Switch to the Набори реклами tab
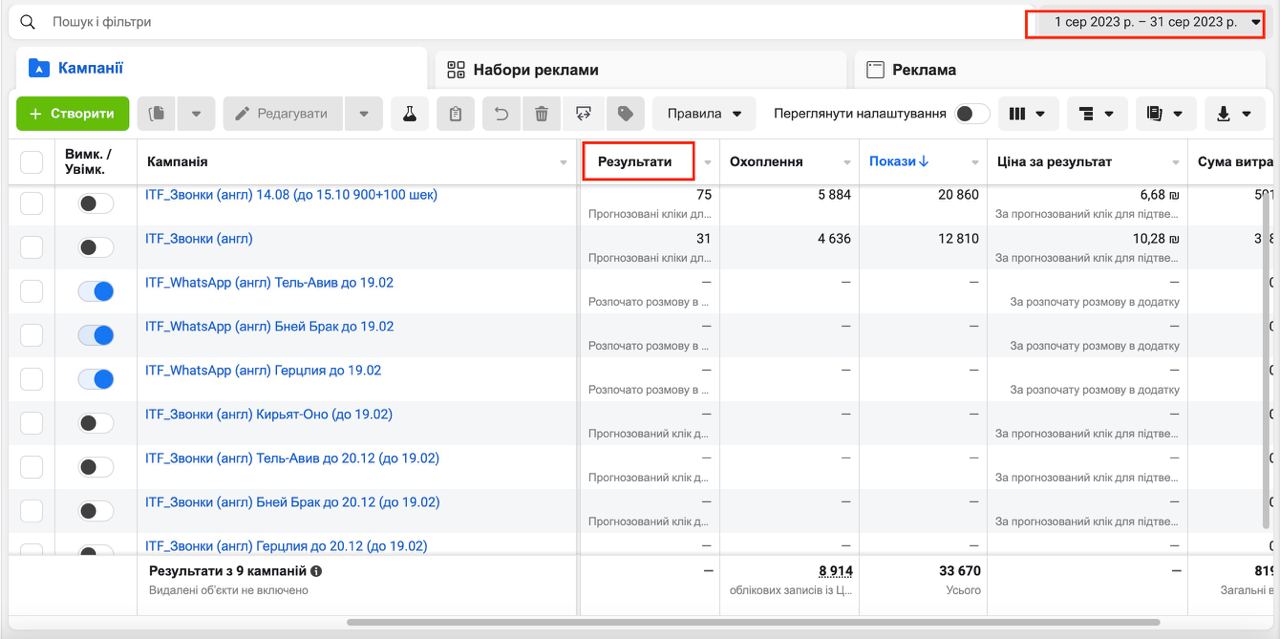Viewport: 1280px width, 639px height. (x=536, y=70)
